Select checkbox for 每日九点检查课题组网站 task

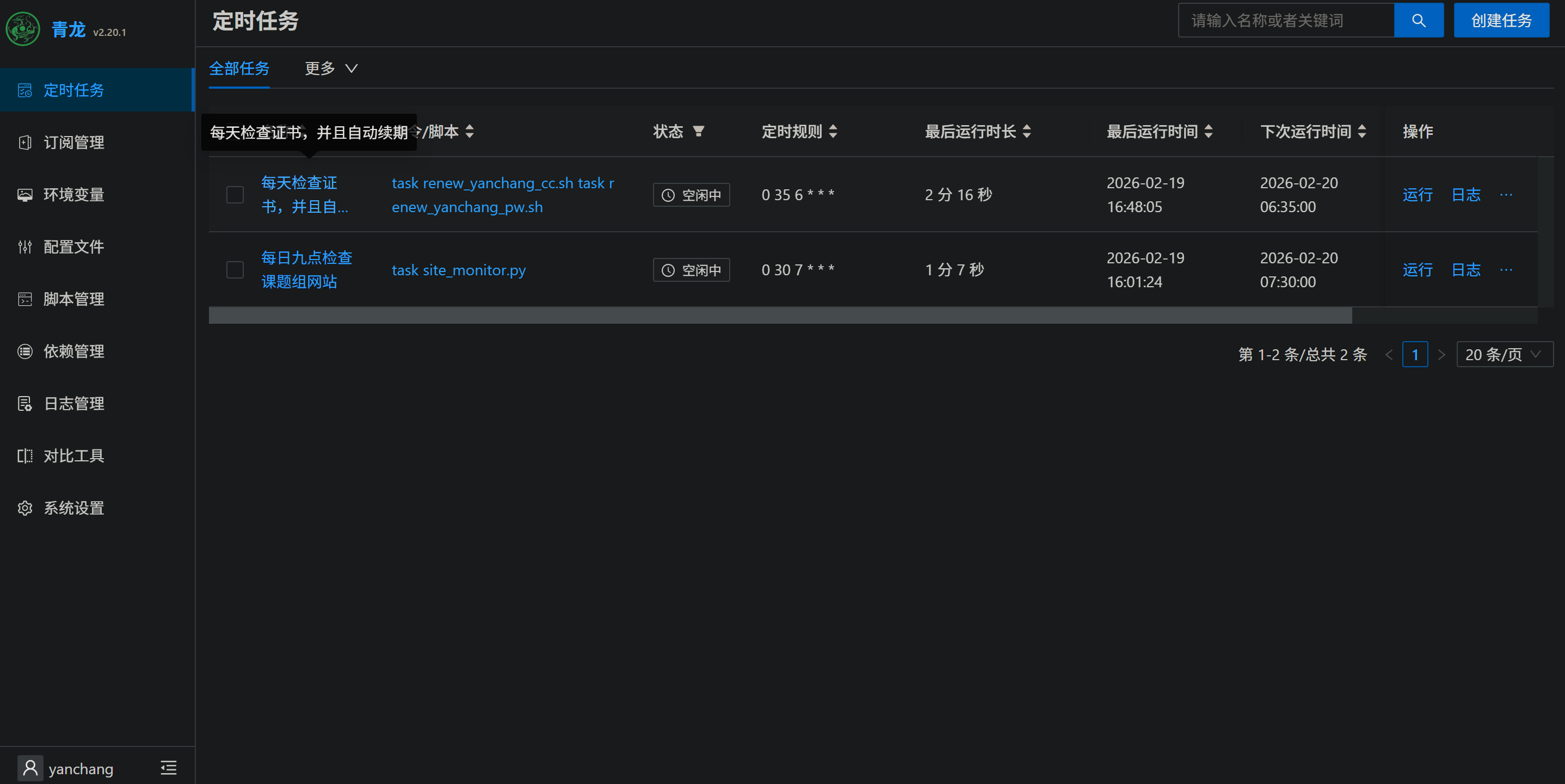click(235, 270)
